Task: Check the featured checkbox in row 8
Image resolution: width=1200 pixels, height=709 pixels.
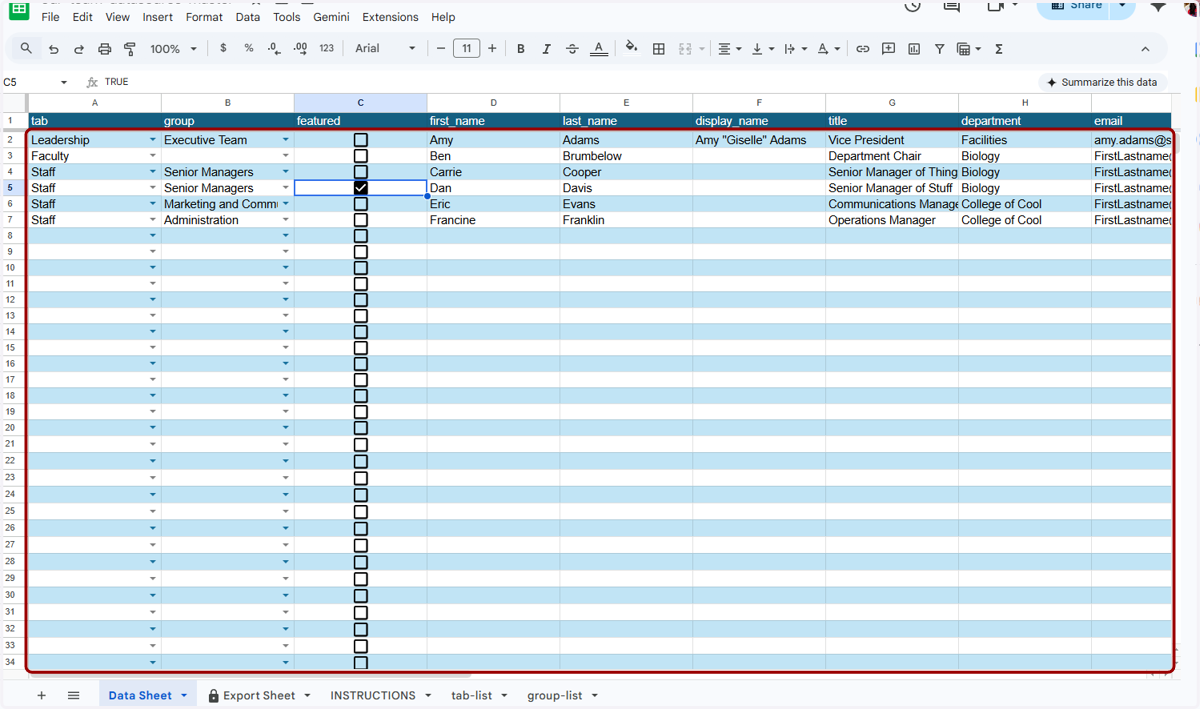Action: 361,236
